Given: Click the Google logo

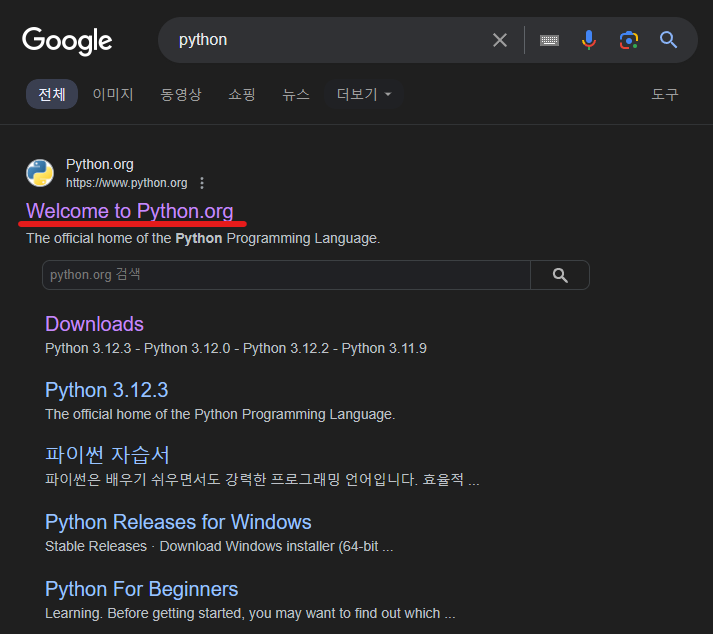Looking at the screenshot, I should (x=67, y=41).
